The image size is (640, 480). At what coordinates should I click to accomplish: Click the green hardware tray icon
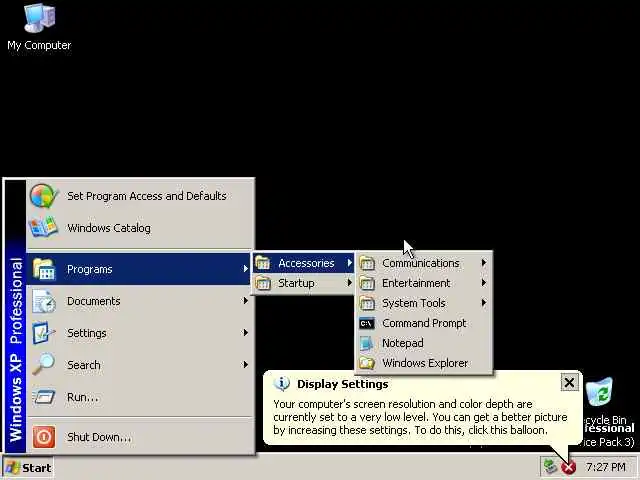(x=551, y=466)
